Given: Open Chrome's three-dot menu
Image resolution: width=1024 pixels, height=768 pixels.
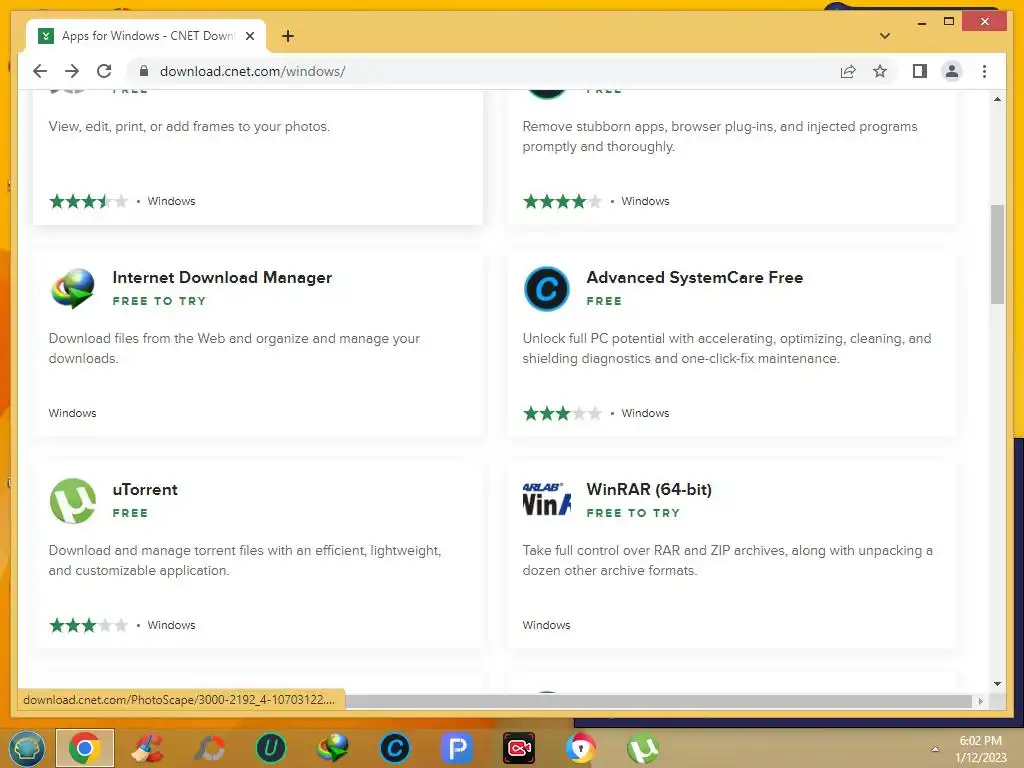Looking at the screenshot, I should pyautogui.click(x=984, y=71).
